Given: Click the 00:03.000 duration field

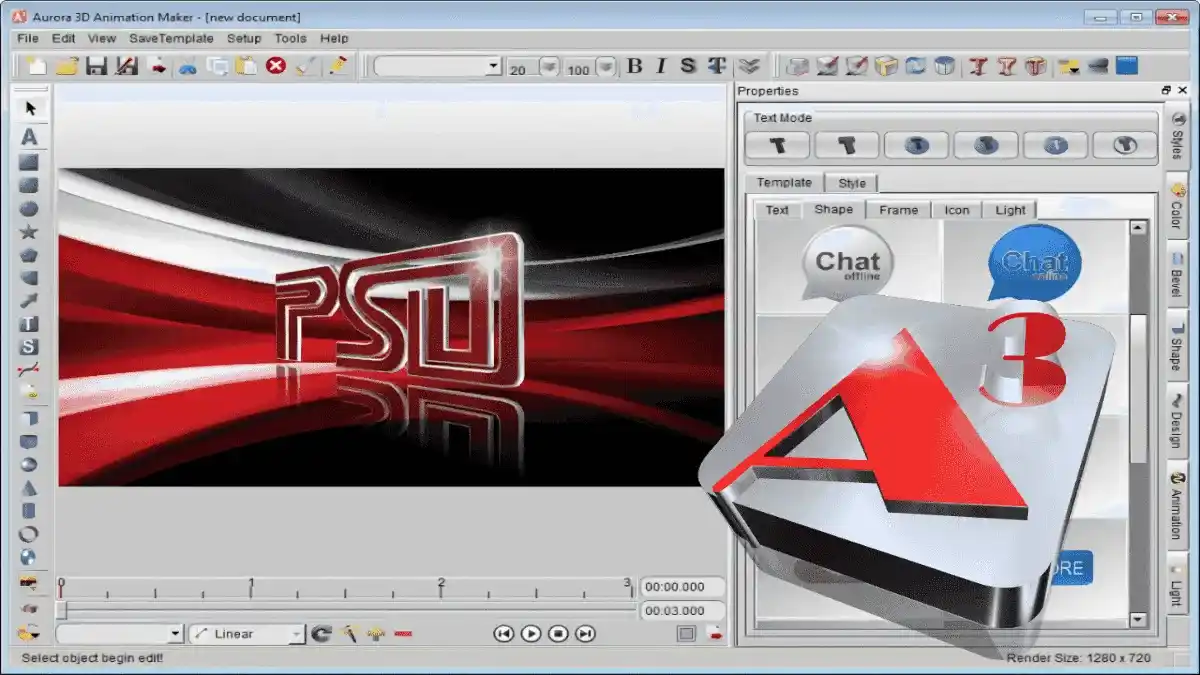Looking at the screenshot, I should pos(682,610).
